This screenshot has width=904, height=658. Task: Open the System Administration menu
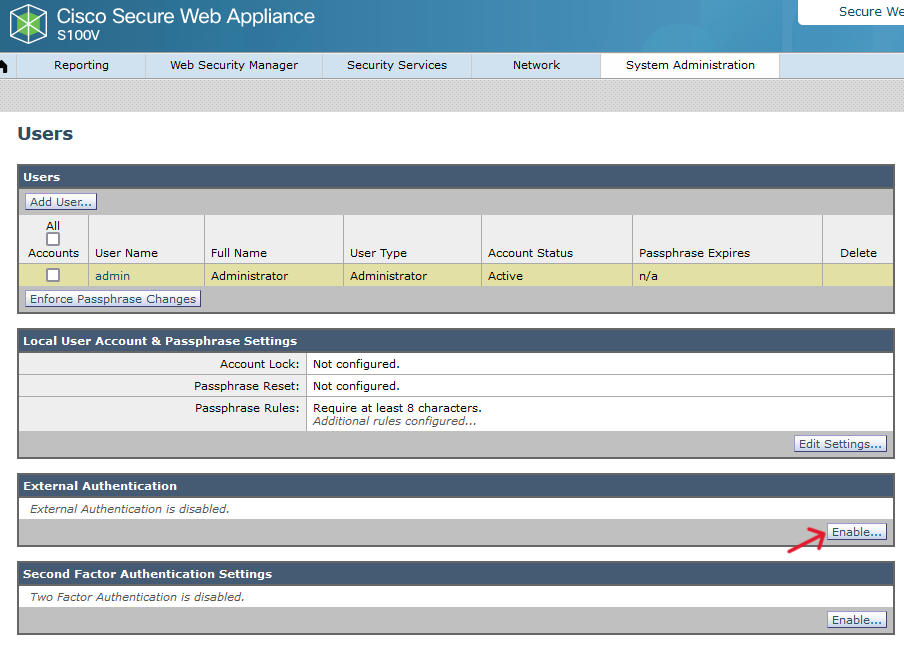click(690, 65)
